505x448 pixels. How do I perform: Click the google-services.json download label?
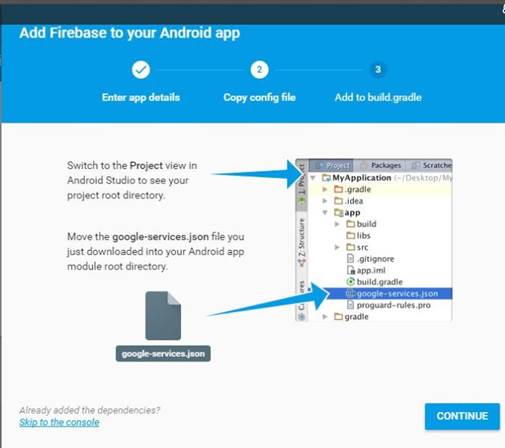[163, 354]
